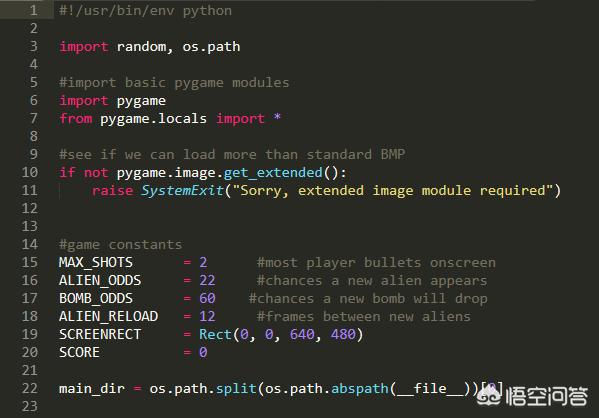Place cursor on os.path in line 3
The image size is (599, 418).
pos(211,47)
